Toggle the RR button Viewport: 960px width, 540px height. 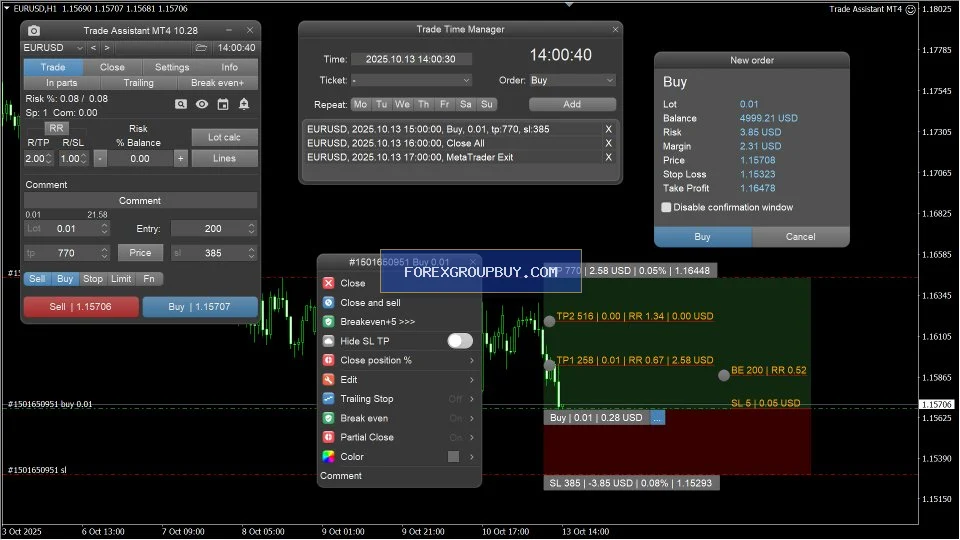[x=56, y=129]
